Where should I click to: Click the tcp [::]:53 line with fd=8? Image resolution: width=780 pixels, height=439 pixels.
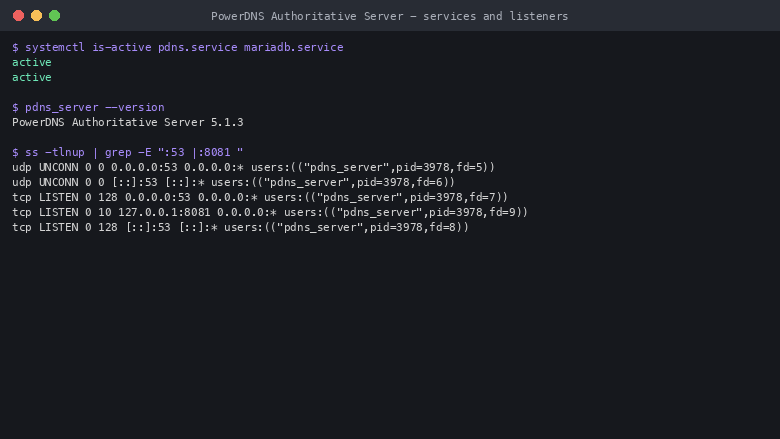[x=240, y=227]
